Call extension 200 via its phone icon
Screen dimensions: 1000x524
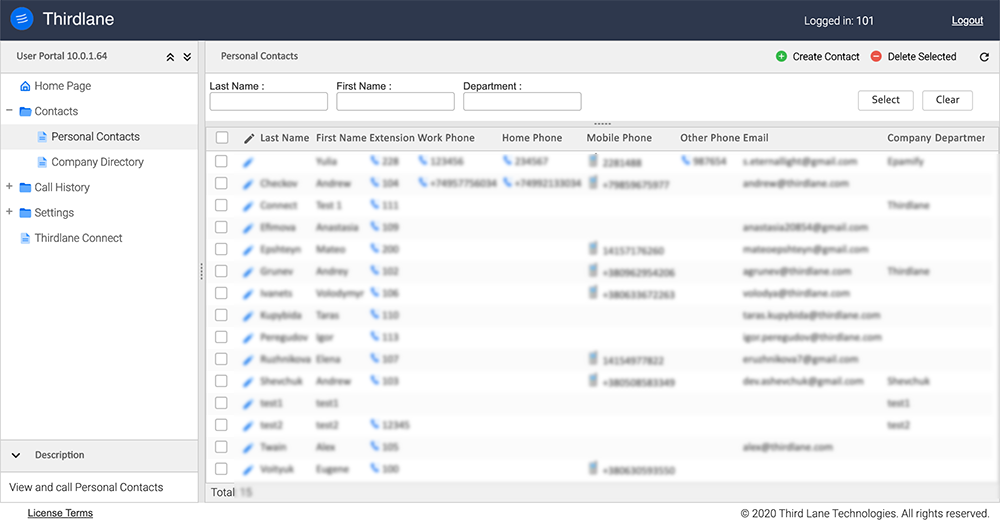point(374,249)
